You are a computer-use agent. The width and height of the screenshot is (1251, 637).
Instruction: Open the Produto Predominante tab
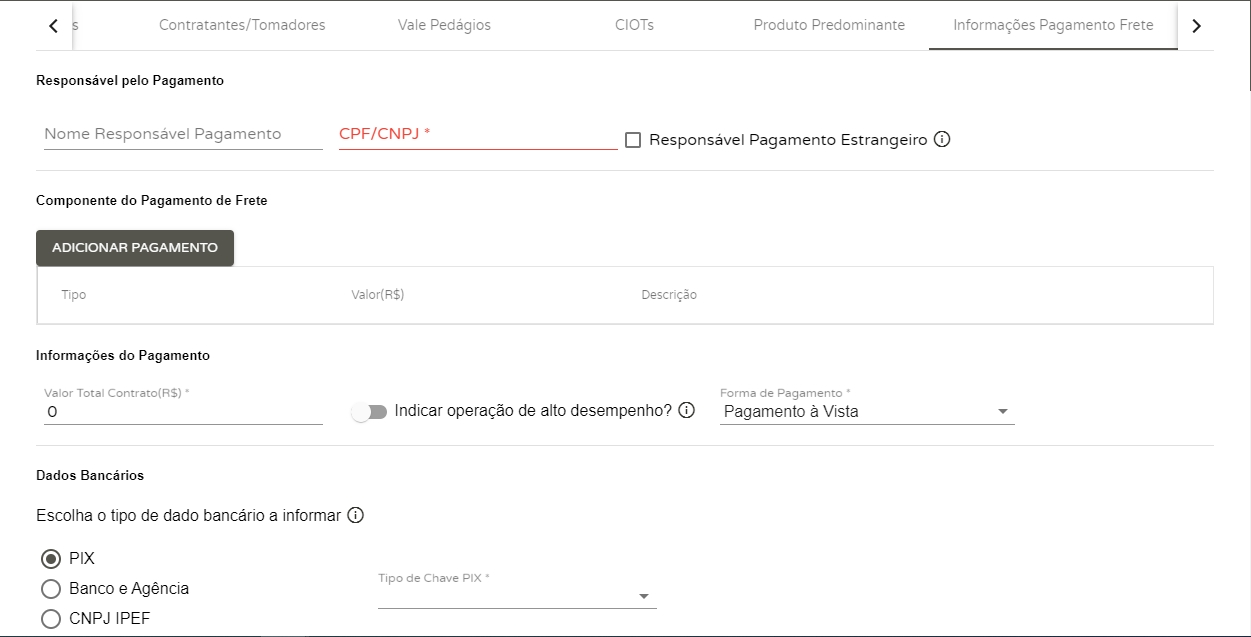point(829,25)
